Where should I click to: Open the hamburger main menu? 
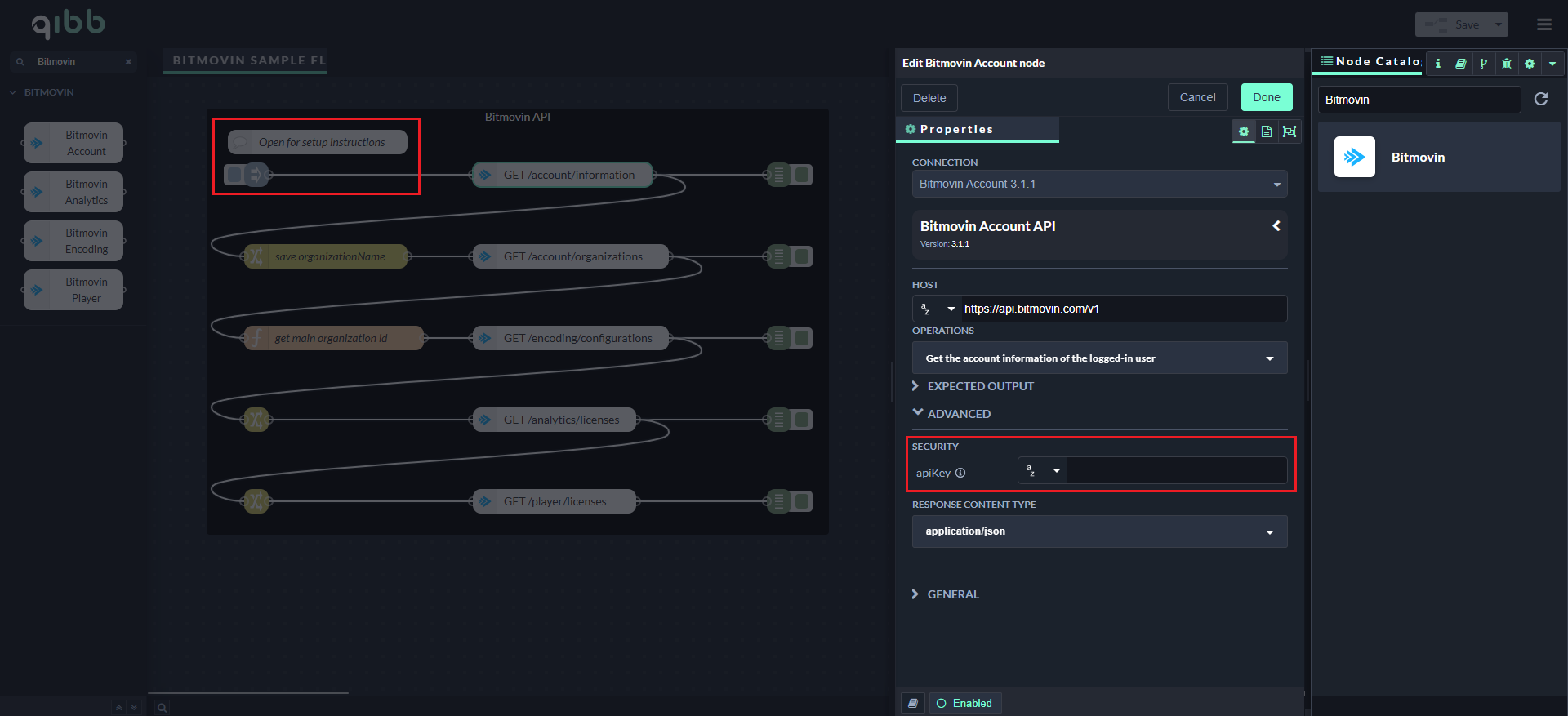(1543, 24)
